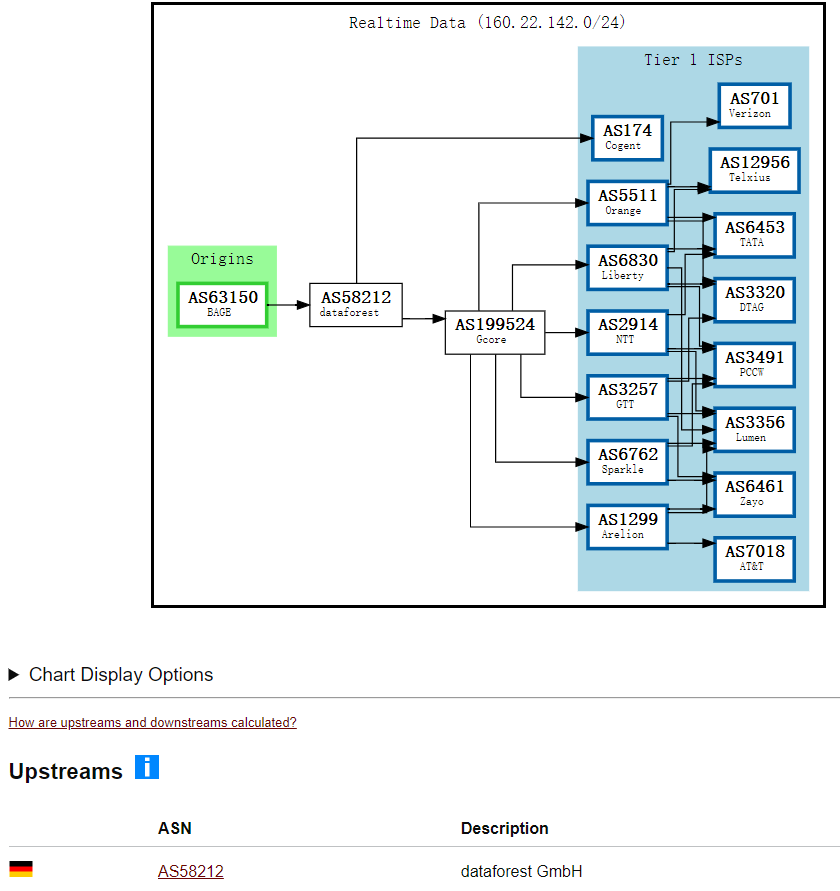
Task: Click the AS5511 Orange node
Action: (627, 203)
